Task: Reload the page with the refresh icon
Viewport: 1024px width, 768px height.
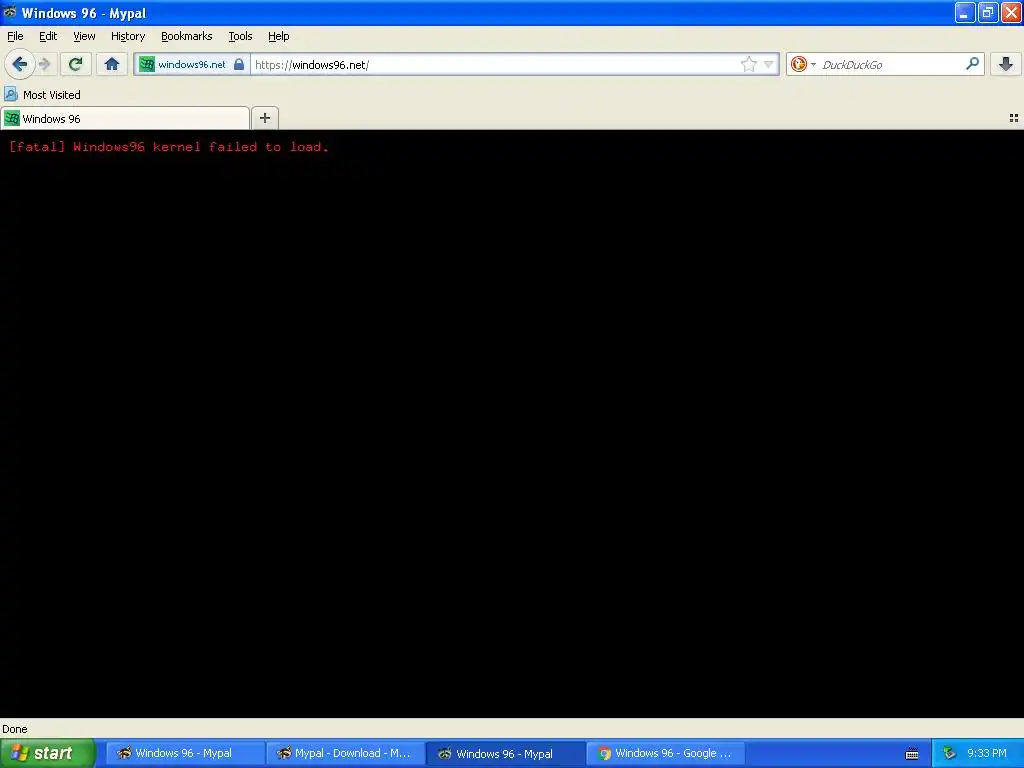Action: pyautogui.click(x=75, y=64)
